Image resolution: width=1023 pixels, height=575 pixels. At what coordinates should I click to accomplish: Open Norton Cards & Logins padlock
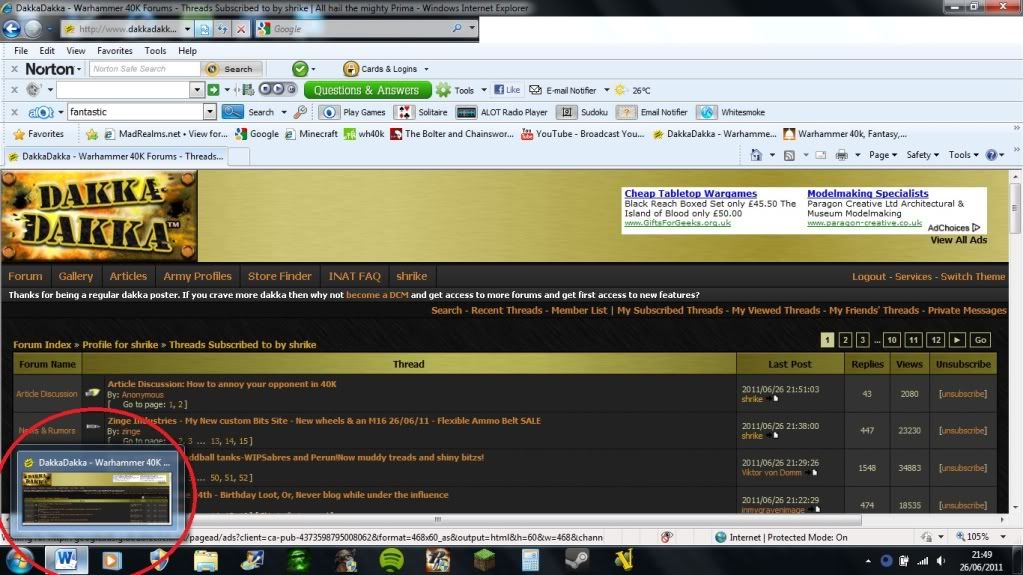(350, 69)
